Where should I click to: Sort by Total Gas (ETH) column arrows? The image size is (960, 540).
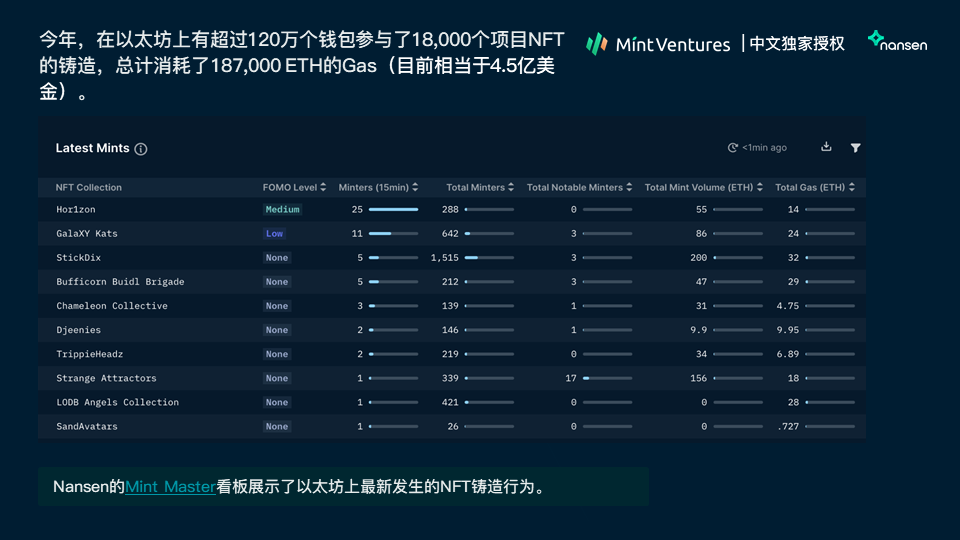point(852,187)
